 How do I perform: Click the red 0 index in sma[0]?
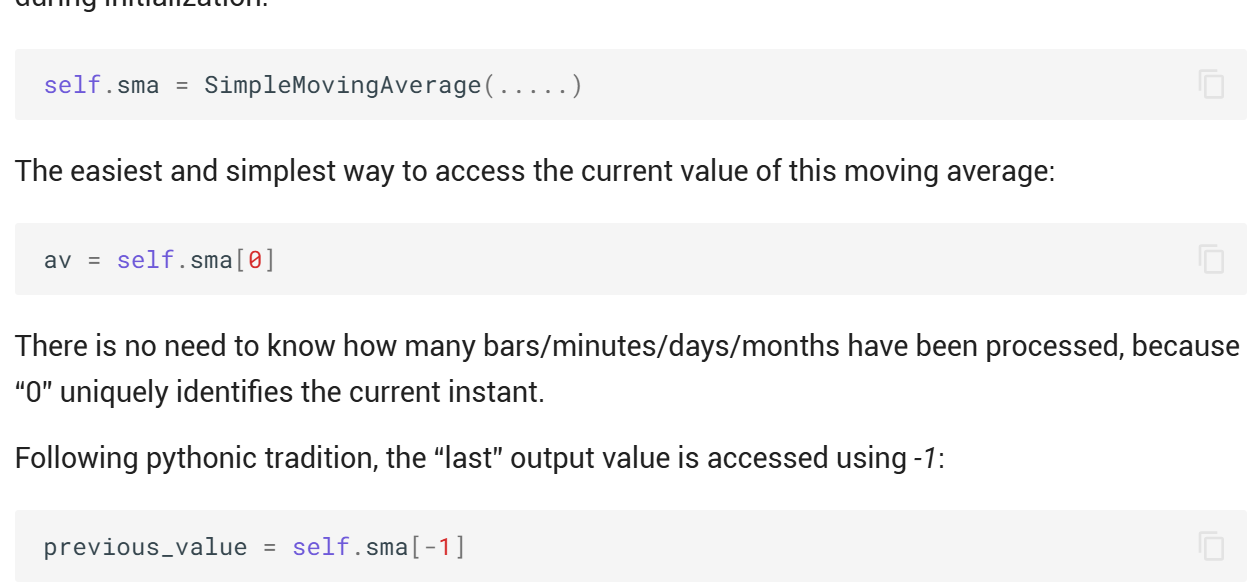pos(255,260)
